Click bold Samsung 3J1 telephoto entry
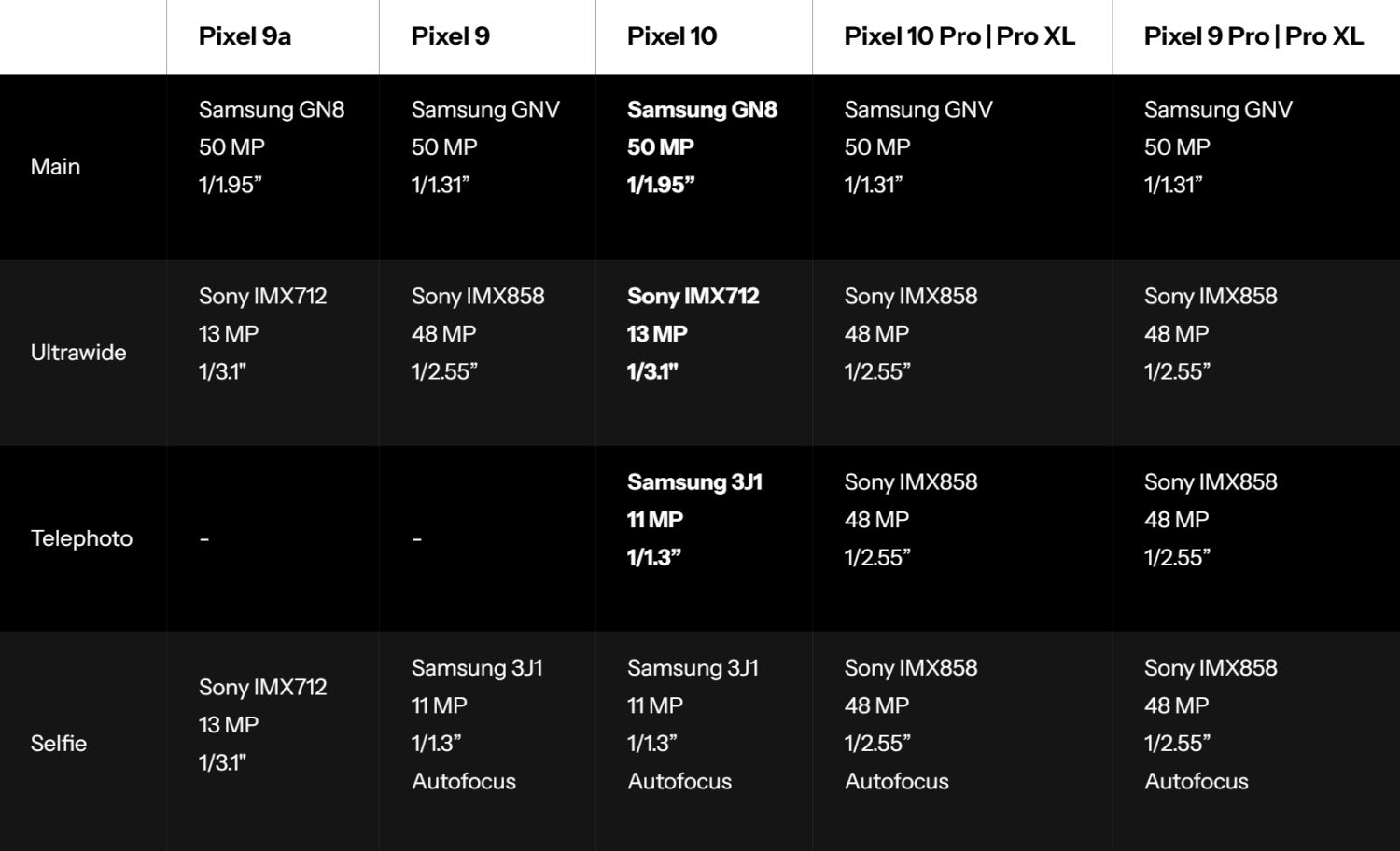The image size is (1400, 851). pyautogui.click(x=694, y=482)
